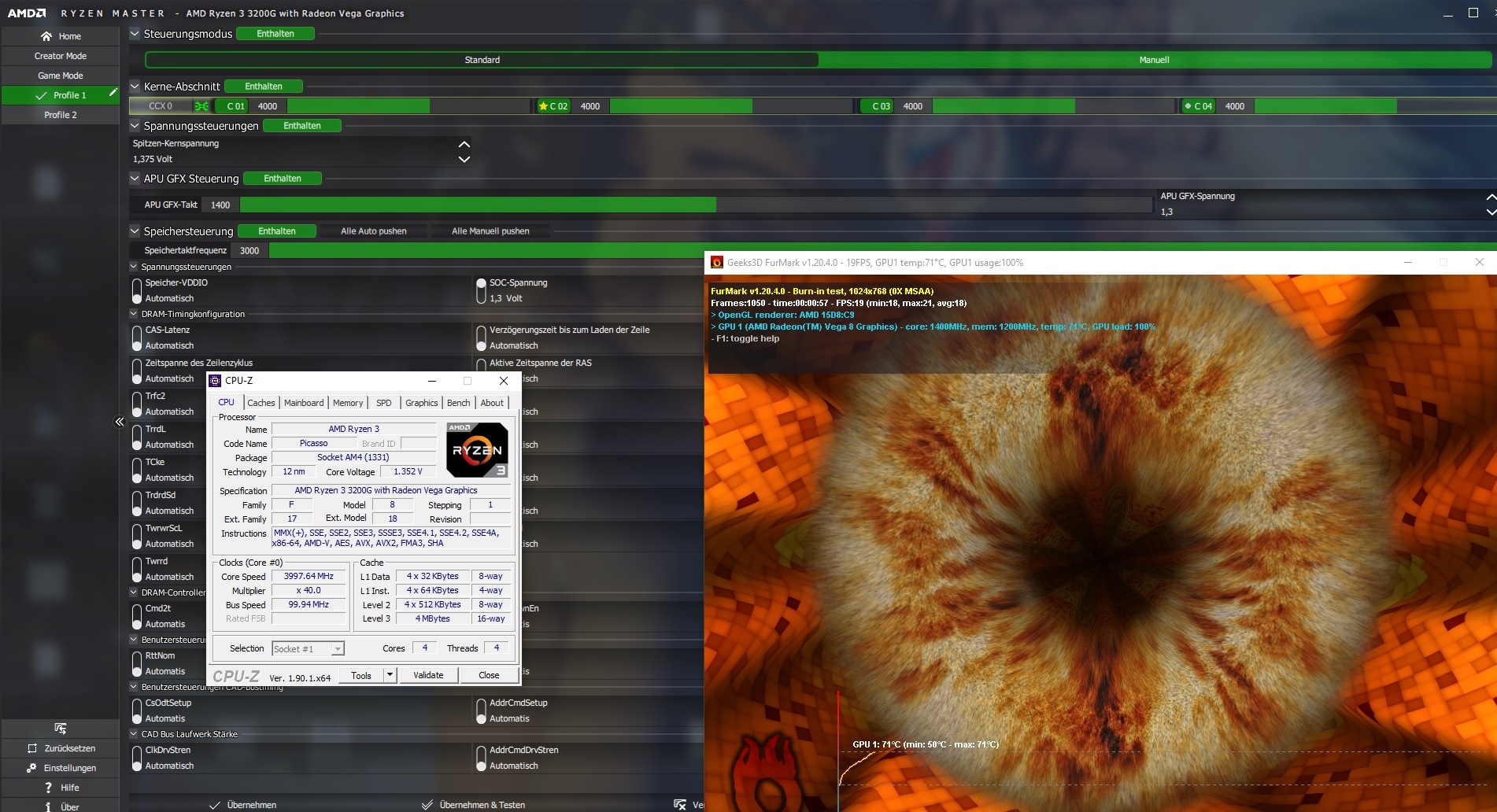
Task: Click the Ryzen 3 logo in CPU-Z
Action: tap(477, 450)
